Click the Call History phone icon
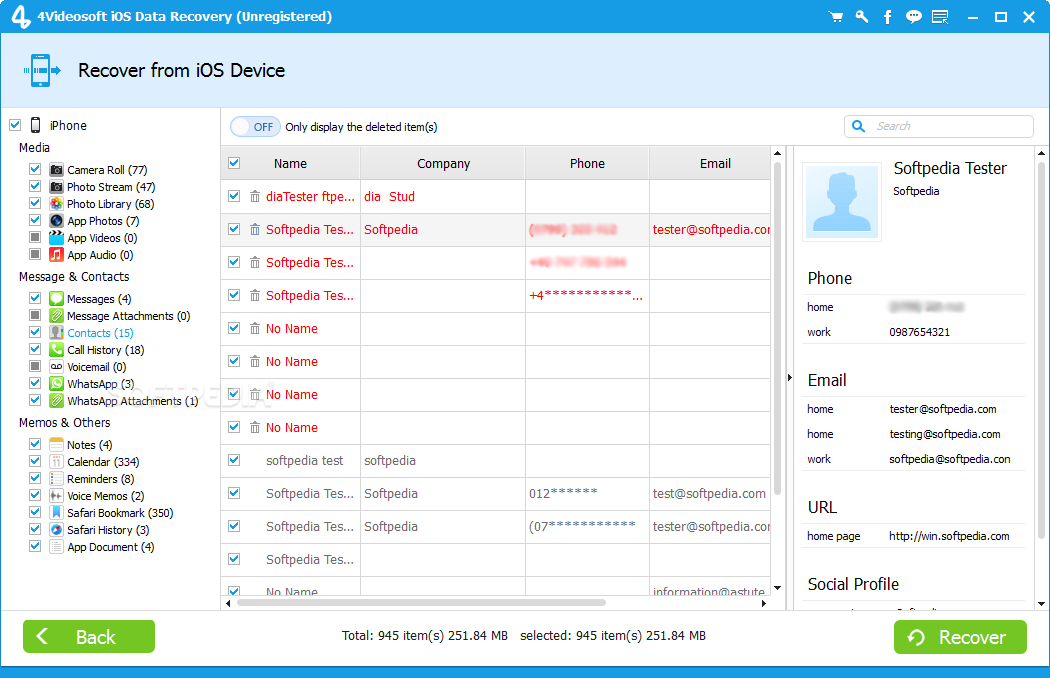Viewport: 1050px width, 678px height. pos(57,350)
